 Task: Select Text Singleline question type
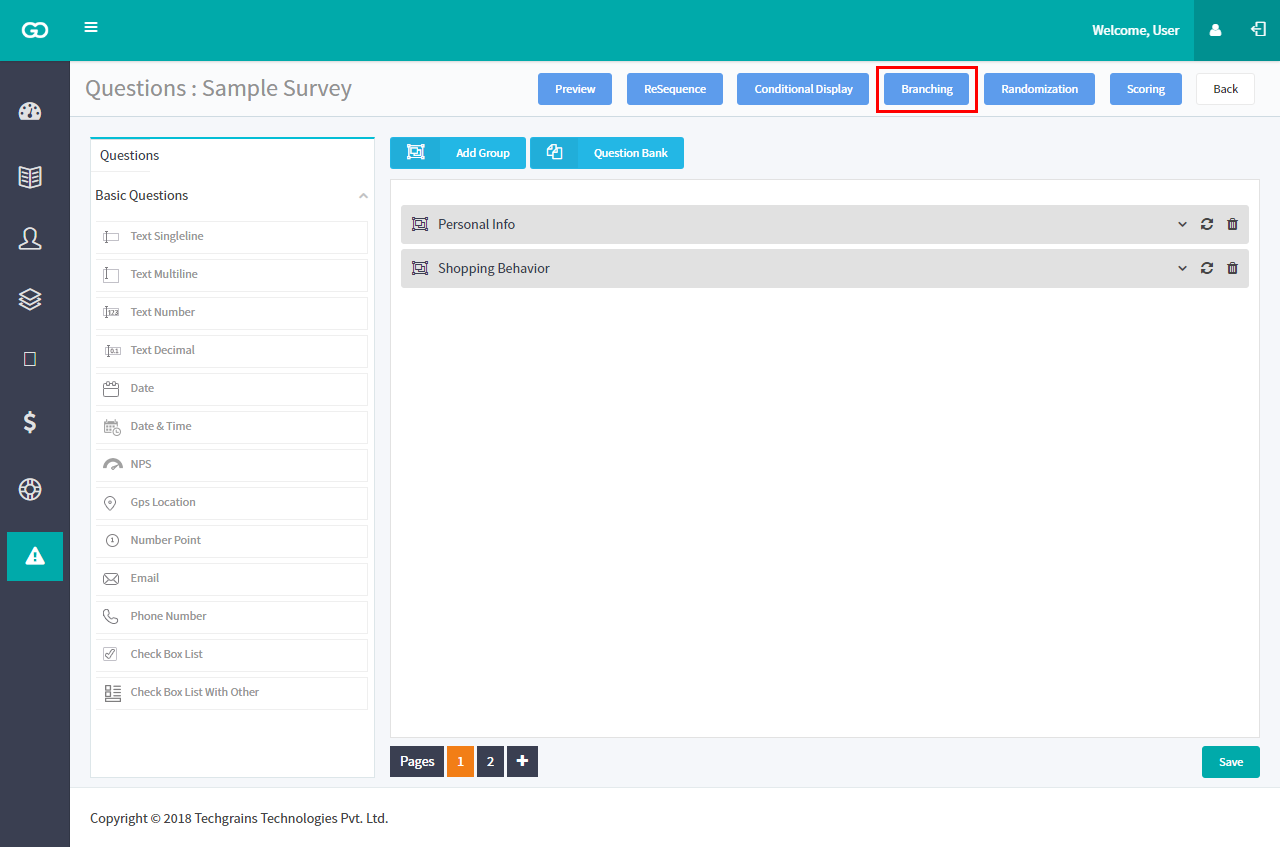click(x=232, y=237)
